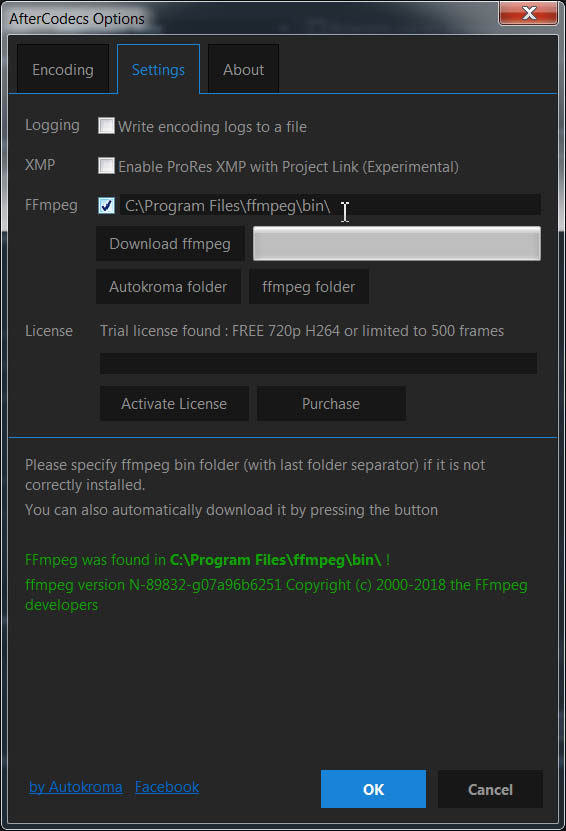
Task: Open the Facebook link
Action: coord(167,787)
